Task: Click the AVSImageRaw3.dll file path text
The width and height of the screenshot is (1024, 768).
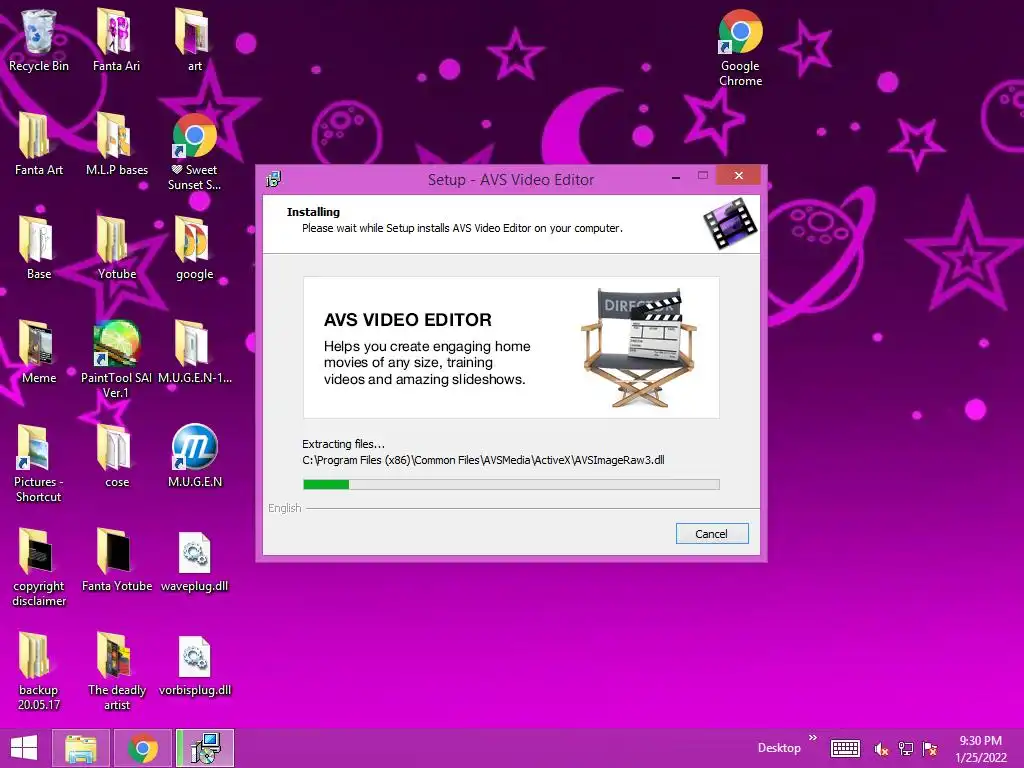Action: 483,460
